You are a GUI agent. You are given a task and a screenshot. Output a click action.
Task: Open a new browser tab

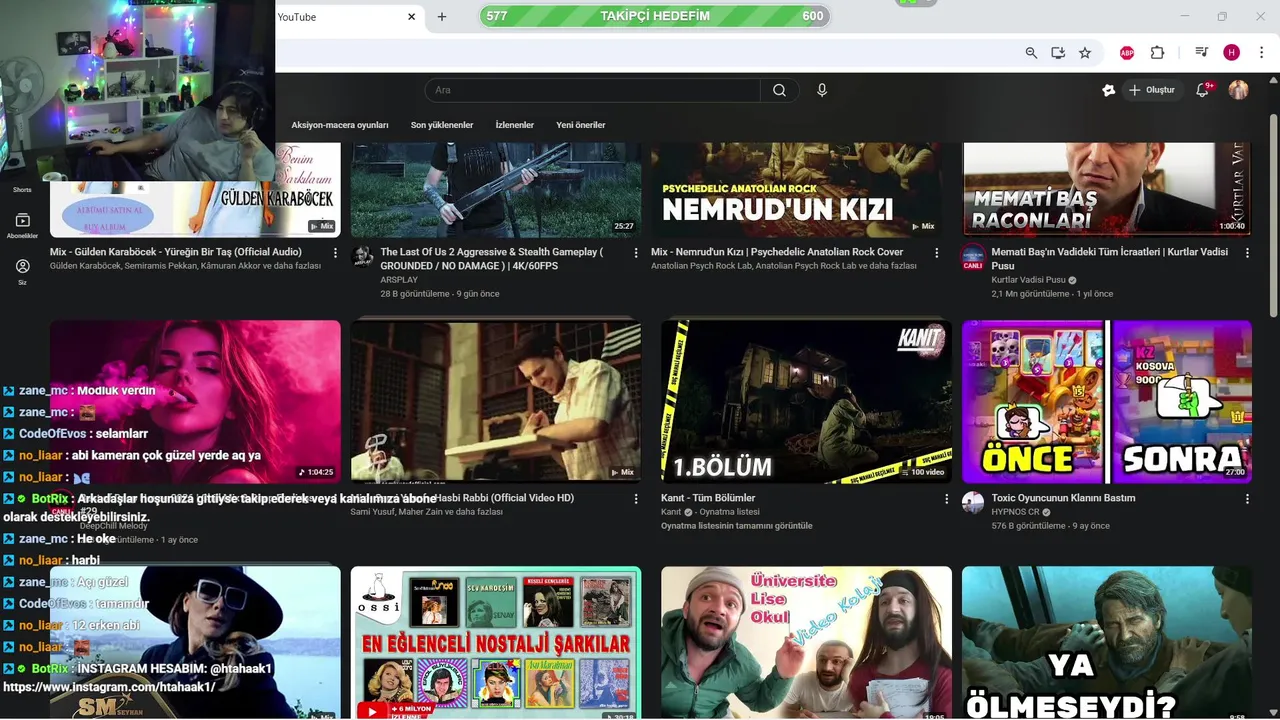tap(442, 17)
